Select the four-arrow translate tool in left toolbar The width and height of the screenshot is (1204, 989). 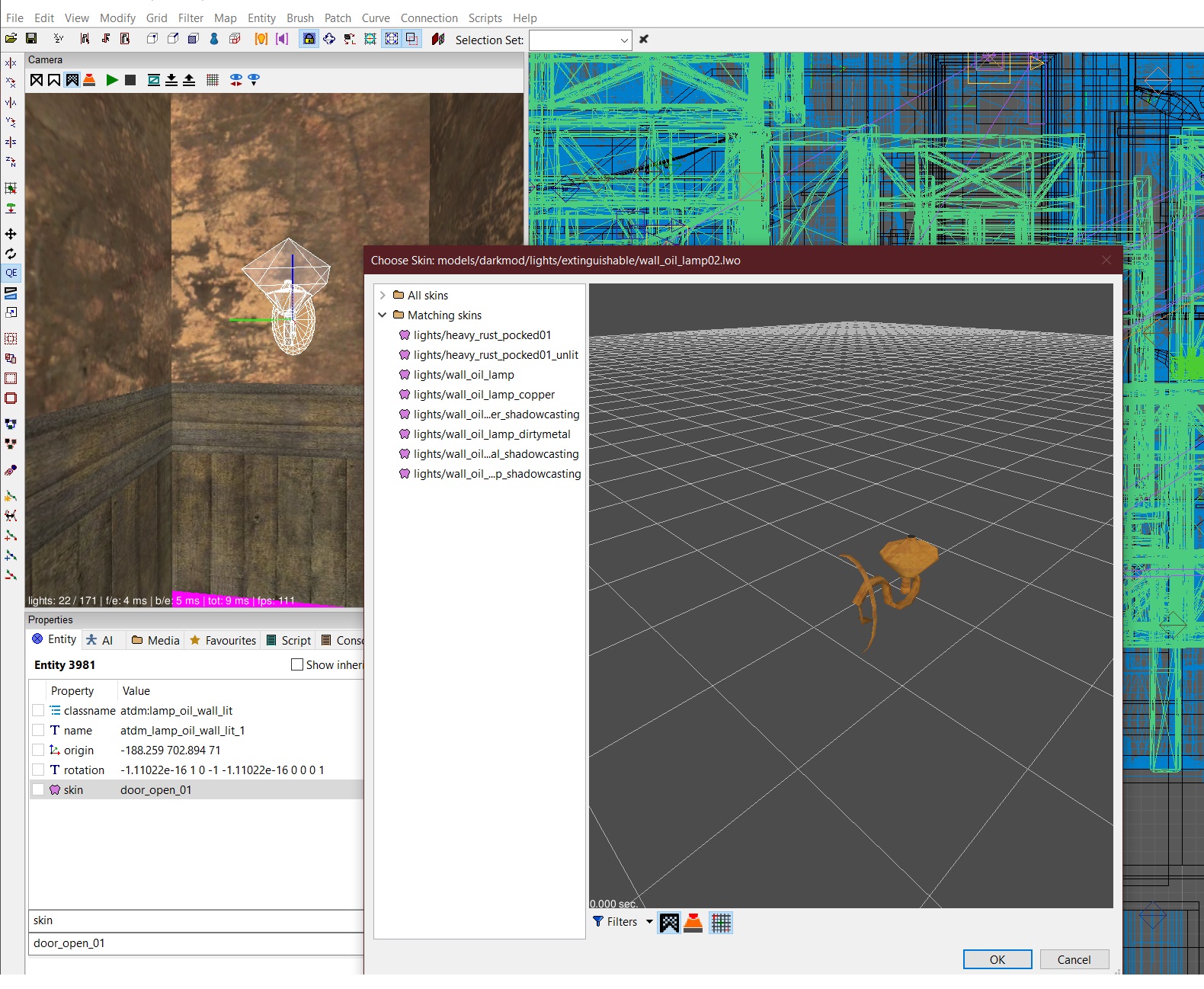coord(11,234)
